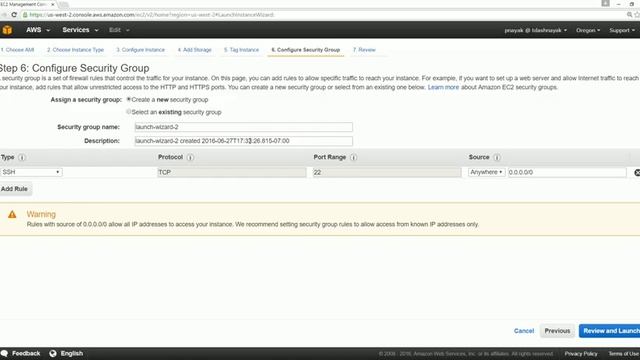Viewport: 640px width, 360px height.
Task: Click the Add Rule button
Action: [x=15, y=189]
